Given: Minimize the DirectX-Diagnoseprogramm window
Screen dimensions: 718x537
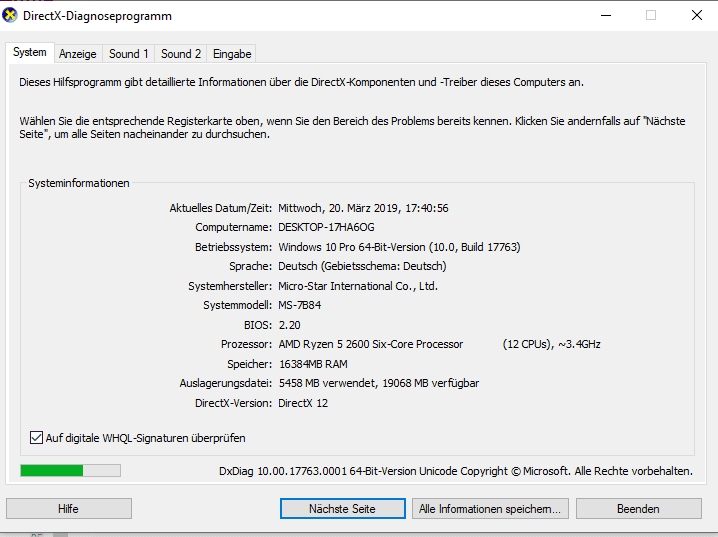Looking at the screenshot, I should coord(606,16).
